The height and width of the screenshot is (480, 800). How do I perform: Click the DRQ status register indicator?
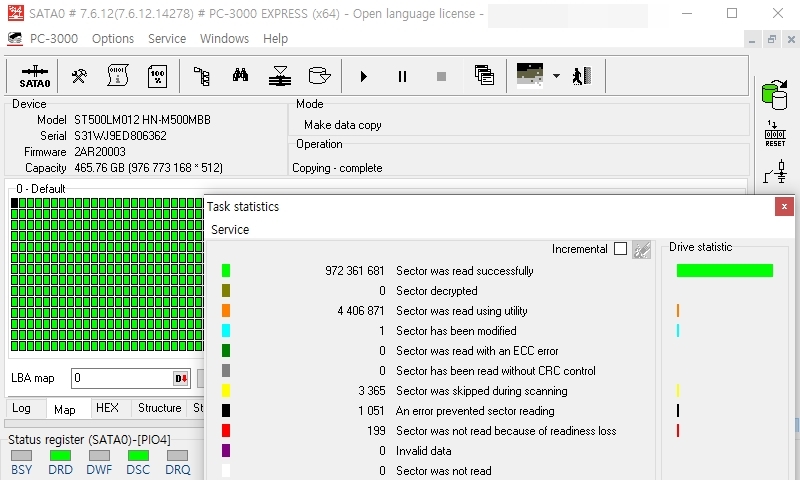177,456
